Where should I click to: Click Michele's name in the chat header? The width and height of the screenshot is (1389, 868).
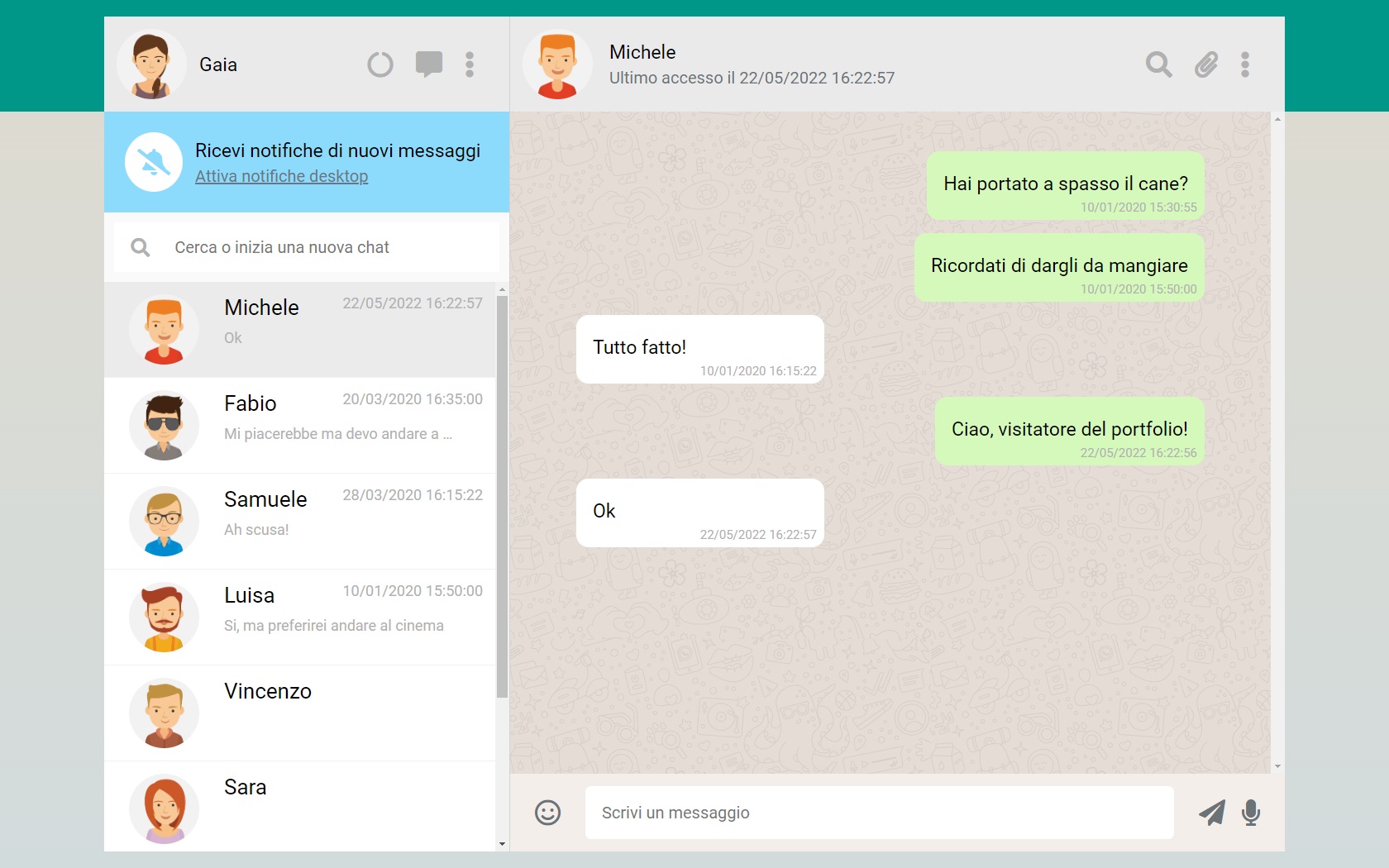pyautogui.click(x=642, y=51)
